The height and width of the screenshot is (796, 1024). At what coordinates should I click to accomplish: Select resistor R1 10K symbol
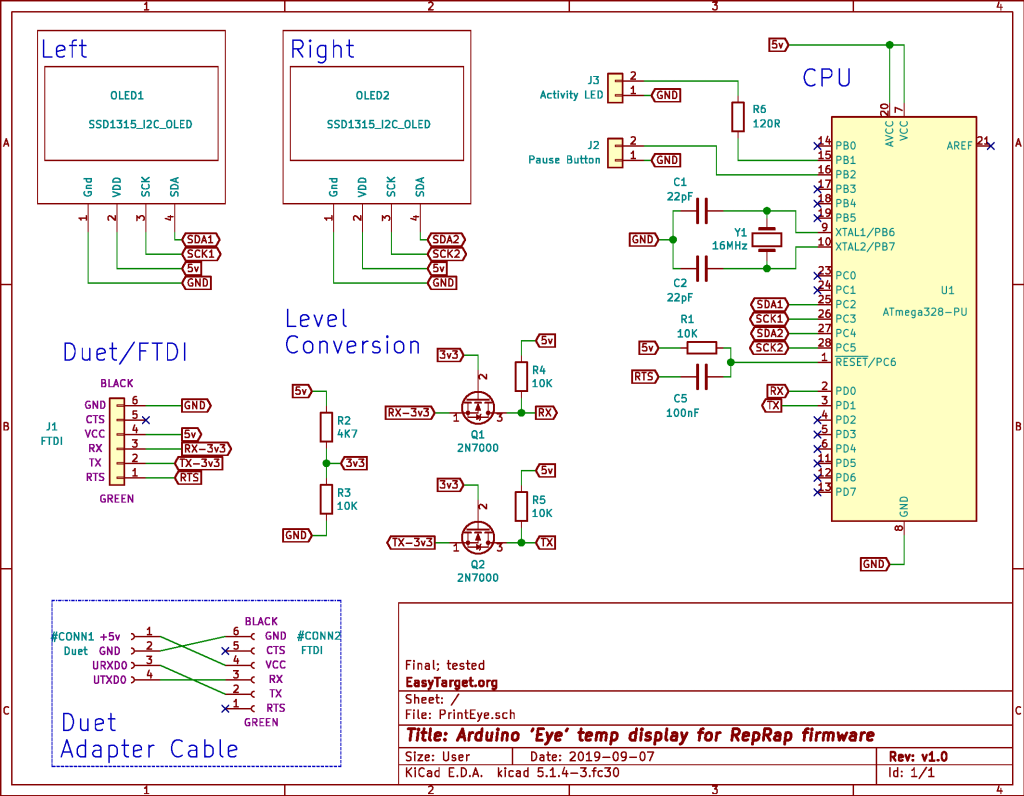[702, 347]
